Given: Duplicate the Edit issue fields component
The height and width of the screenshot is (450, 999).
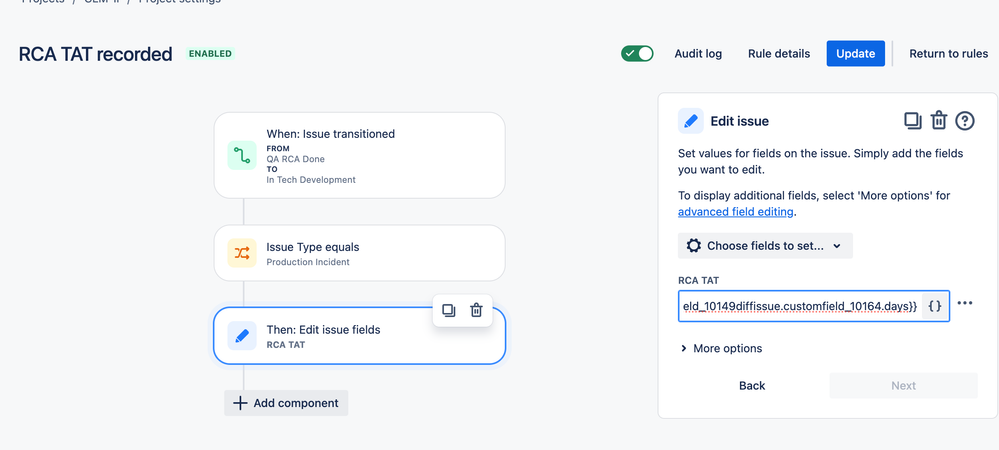Looking at the screenshot, I should click(448, 310).
